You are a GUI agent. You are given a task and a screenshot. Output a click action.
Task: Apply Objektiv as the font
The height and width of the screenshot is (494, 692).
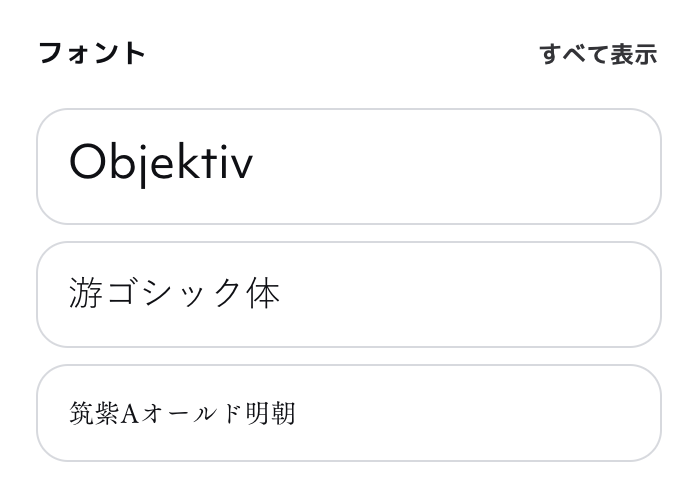click(348, 166)
